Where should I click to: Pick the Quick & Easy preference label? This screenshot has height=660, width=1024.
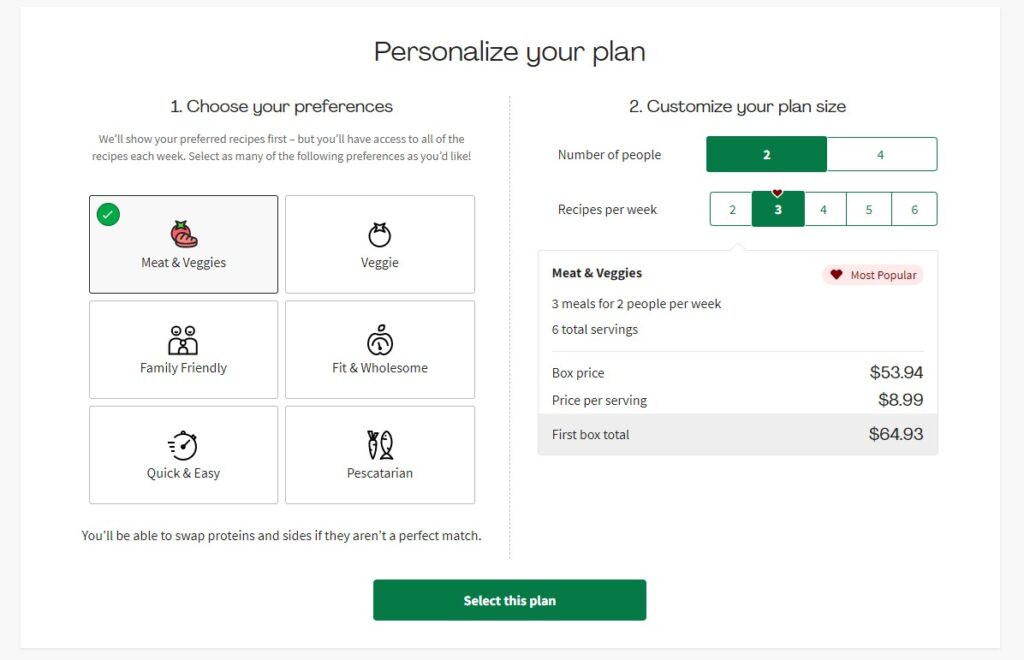click(x=183, y=474)
